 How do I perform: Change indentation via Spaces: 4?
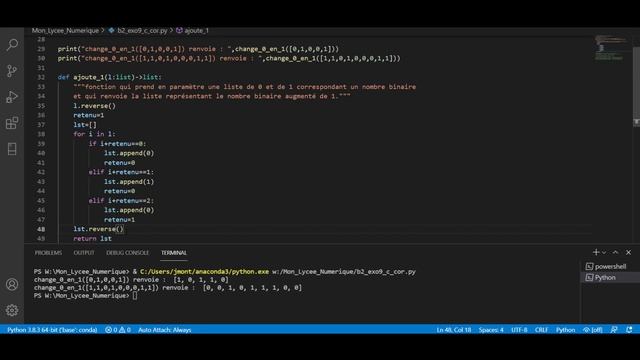[491, 330]
